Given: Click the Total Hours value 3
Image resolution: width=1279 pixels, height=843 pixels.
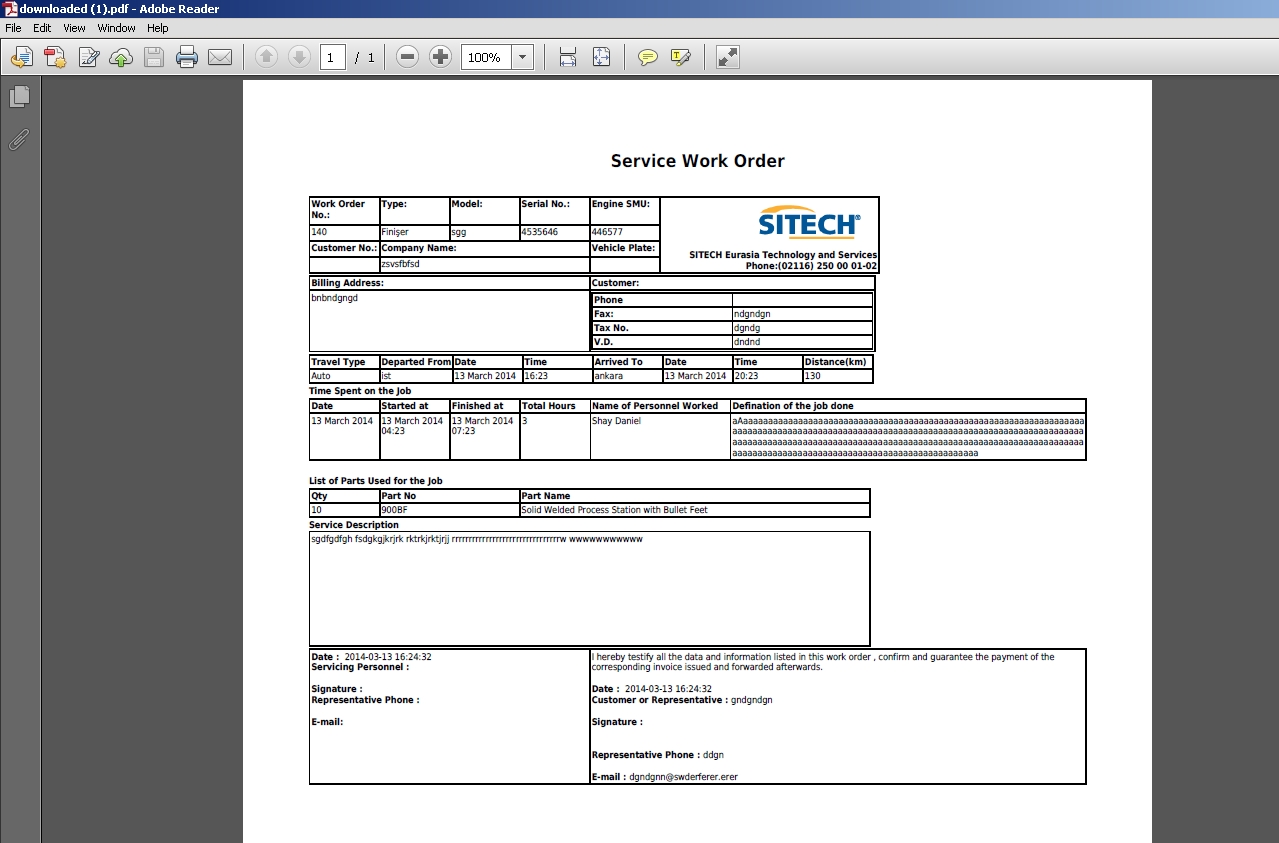Looking at the screenshot, I should tap(524, 421).
